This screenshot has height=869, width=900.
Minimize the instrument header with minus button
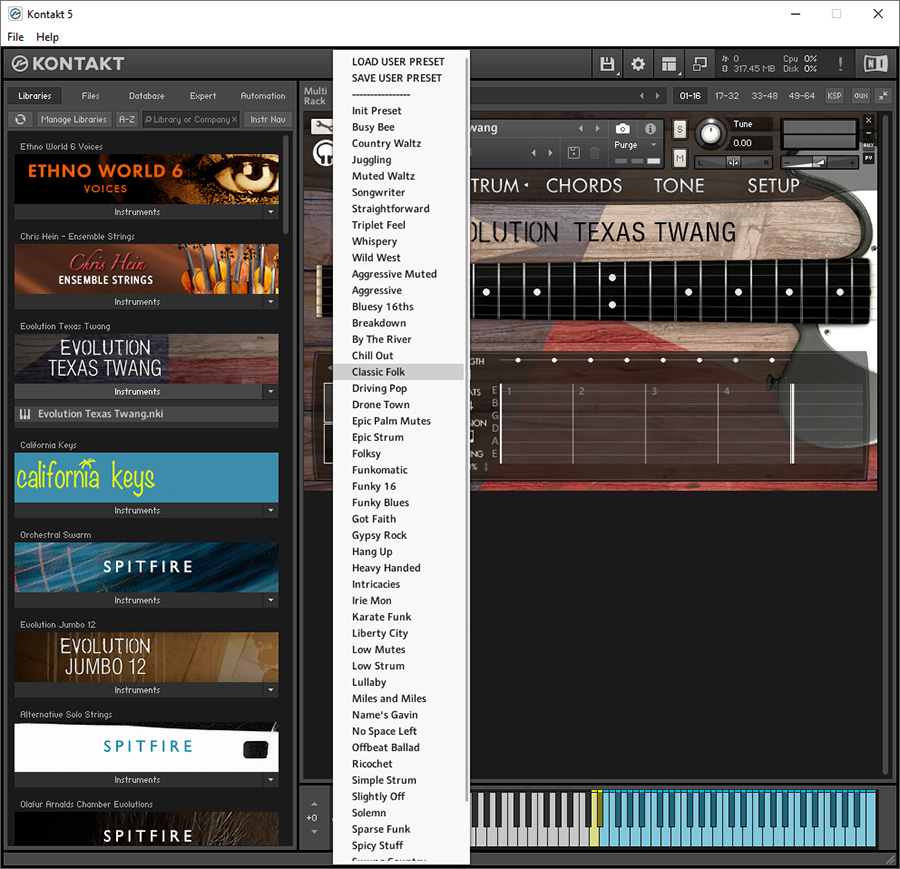coord(868,133)
